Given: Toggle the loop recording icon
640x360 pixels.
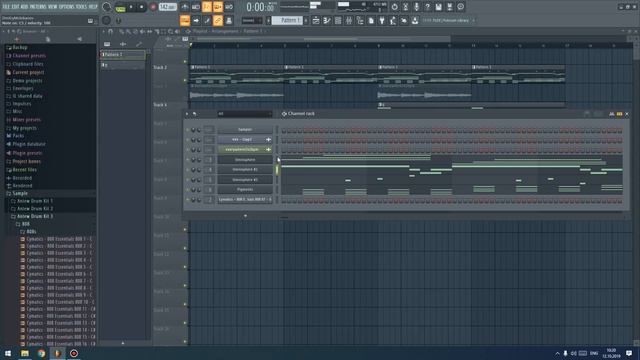Looking at the screenshot, I should click(x=229, y=7).
